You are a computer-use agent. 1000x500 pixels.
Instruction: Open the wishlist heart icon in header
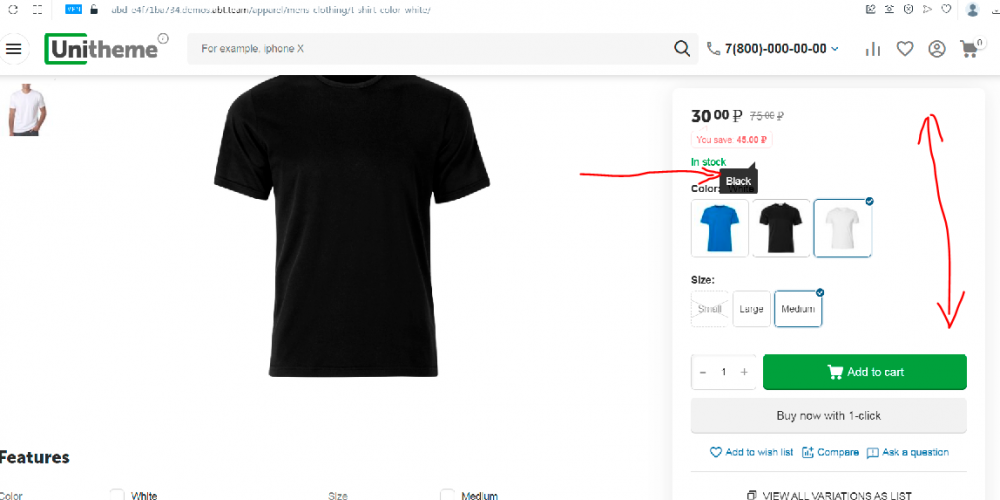905,49
